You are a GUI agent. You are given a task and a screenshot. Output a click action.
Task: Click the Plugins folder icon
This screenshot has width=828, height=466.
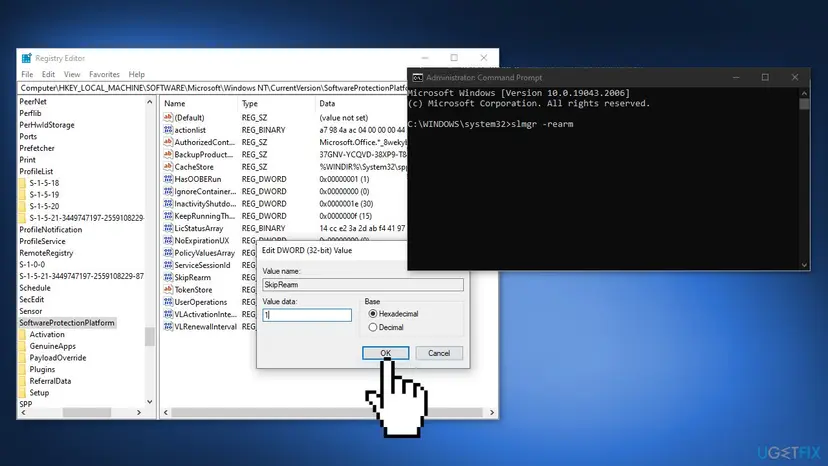(22, 369)
